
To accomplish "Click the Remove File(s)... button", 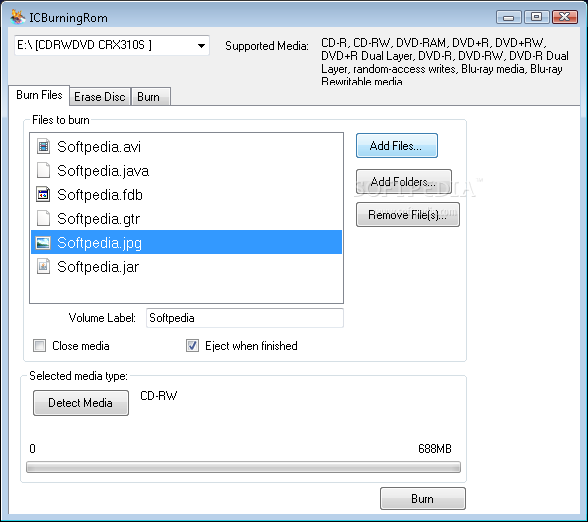I will (408, 214).
